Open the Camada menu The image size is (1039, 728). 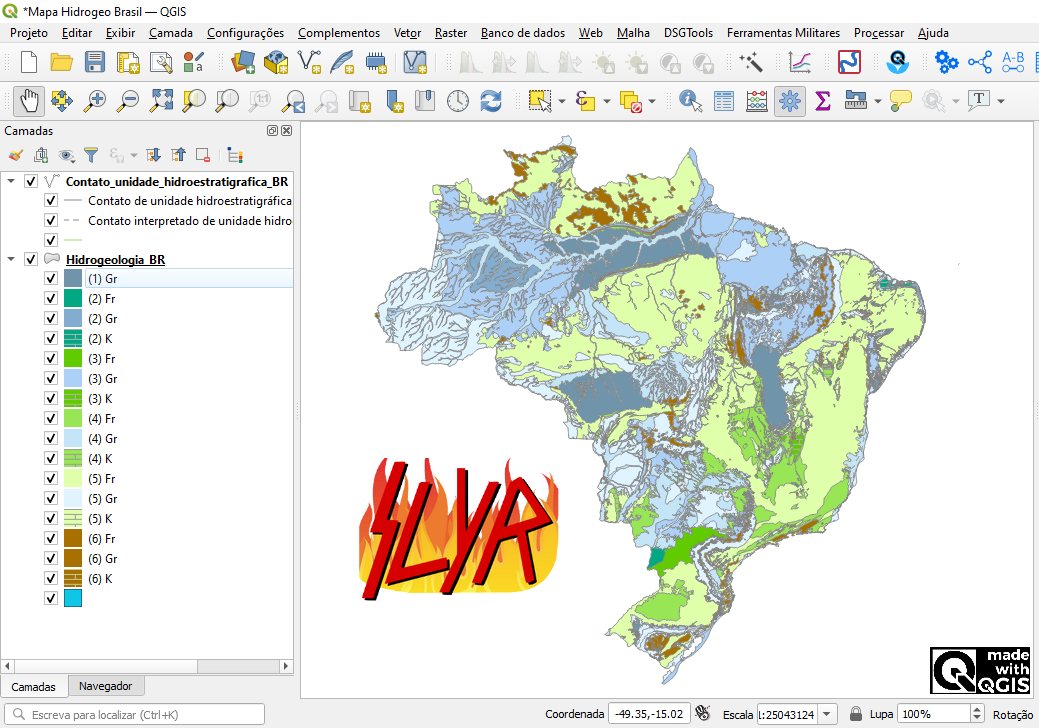(x=170, y=32)
